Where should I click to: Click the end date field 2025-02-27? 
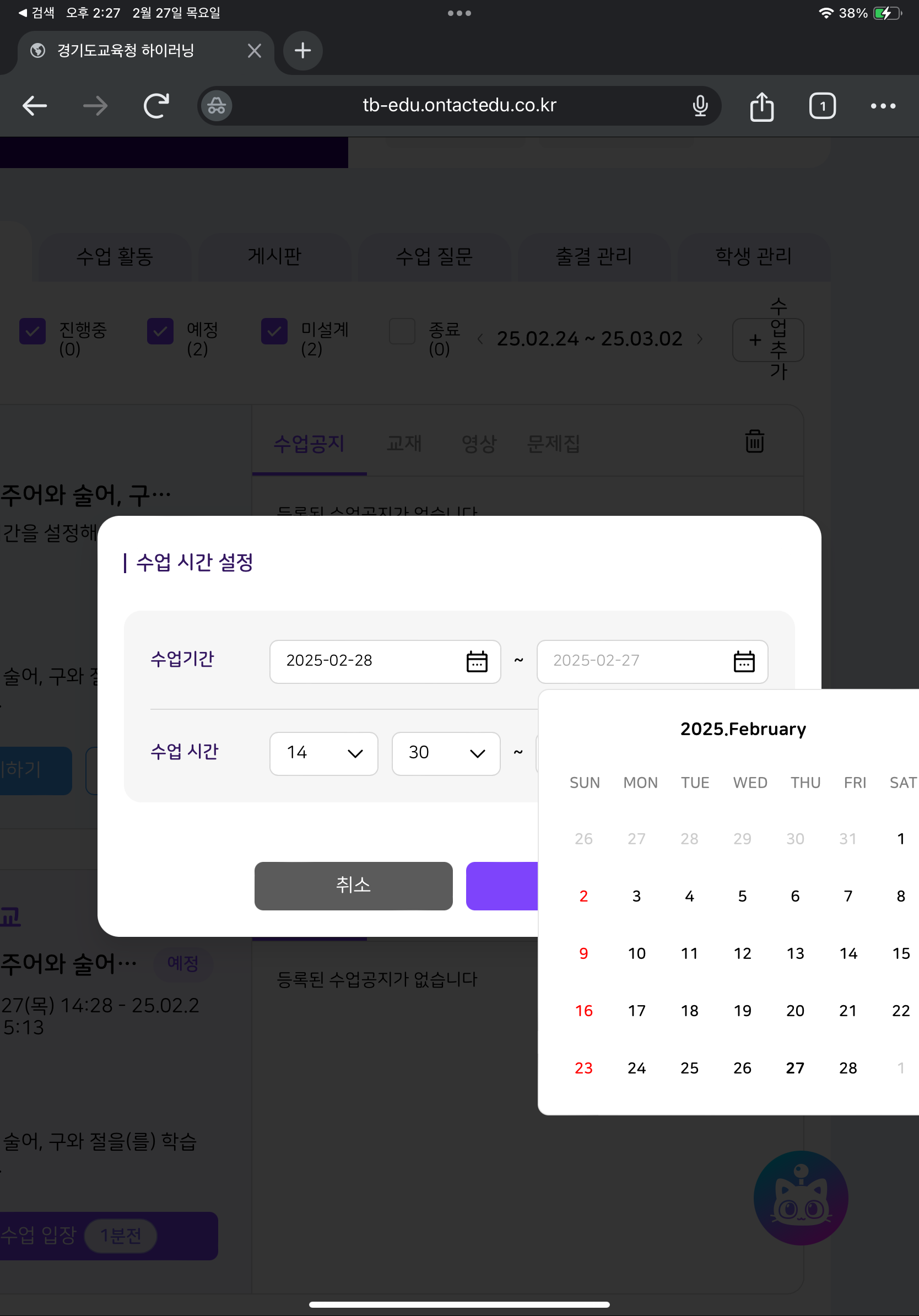click(x=630, y=661)
